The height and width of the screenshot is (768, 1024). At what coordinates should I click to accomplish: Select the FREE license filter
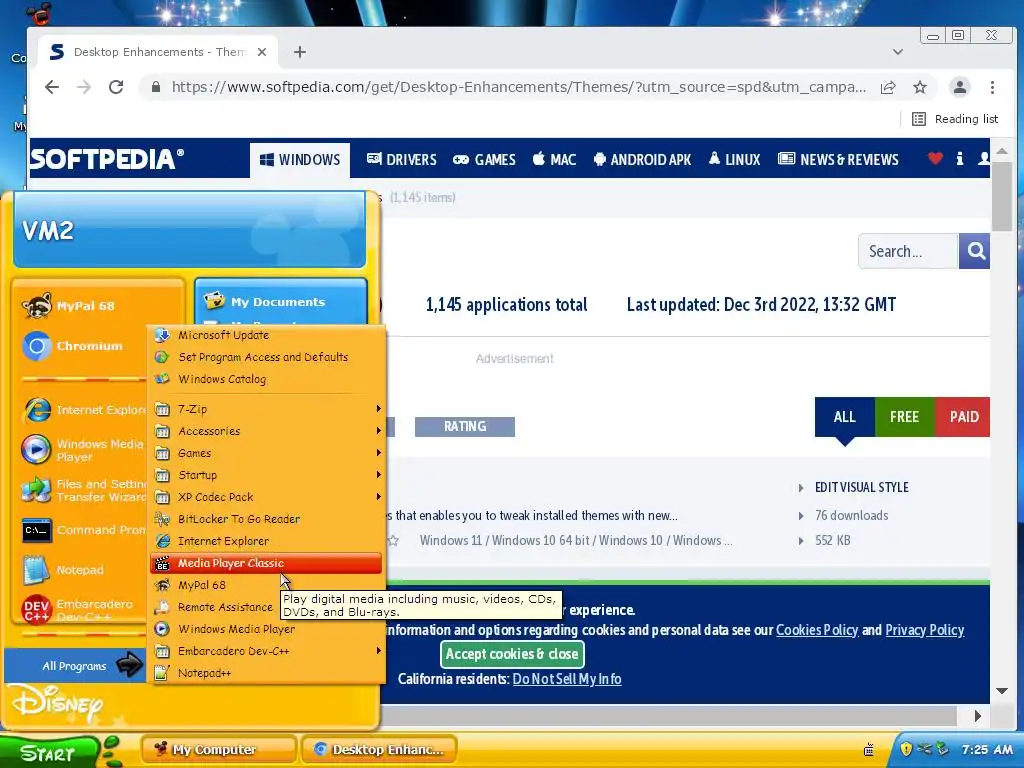[904, 417]
